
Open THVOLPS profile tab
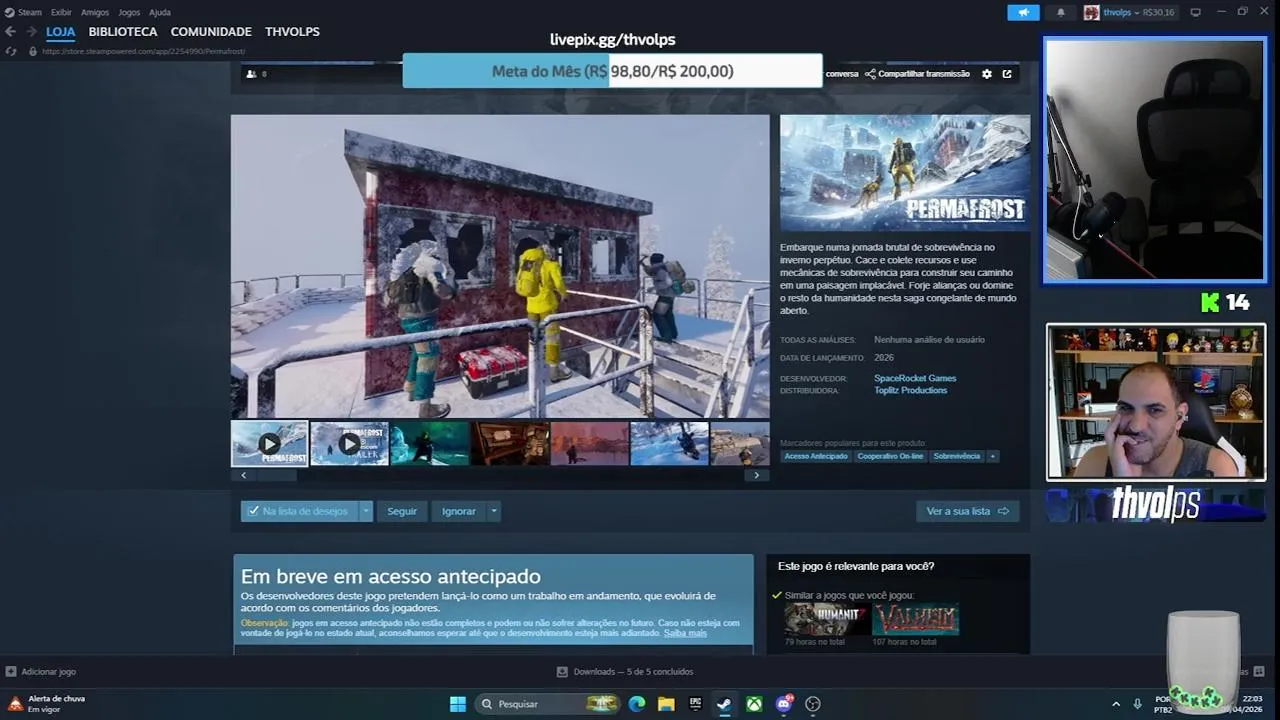pos(292,32)
